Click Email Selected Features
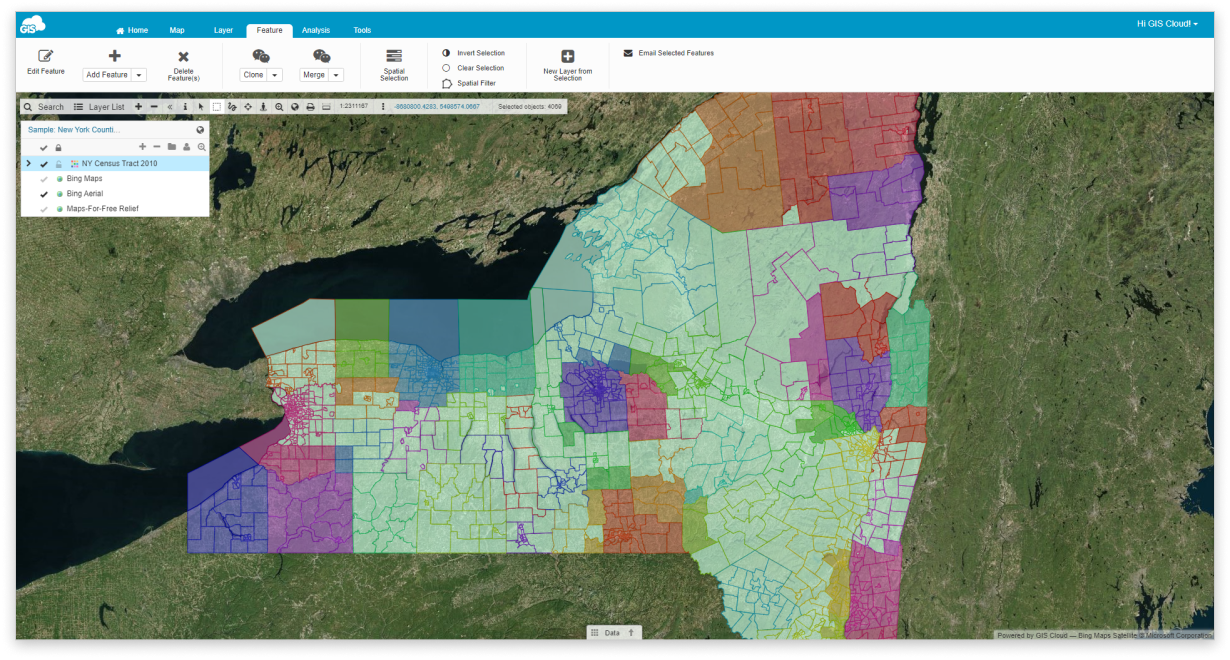The width and height of the screenshot is (1230, 660). pos(669,53)
